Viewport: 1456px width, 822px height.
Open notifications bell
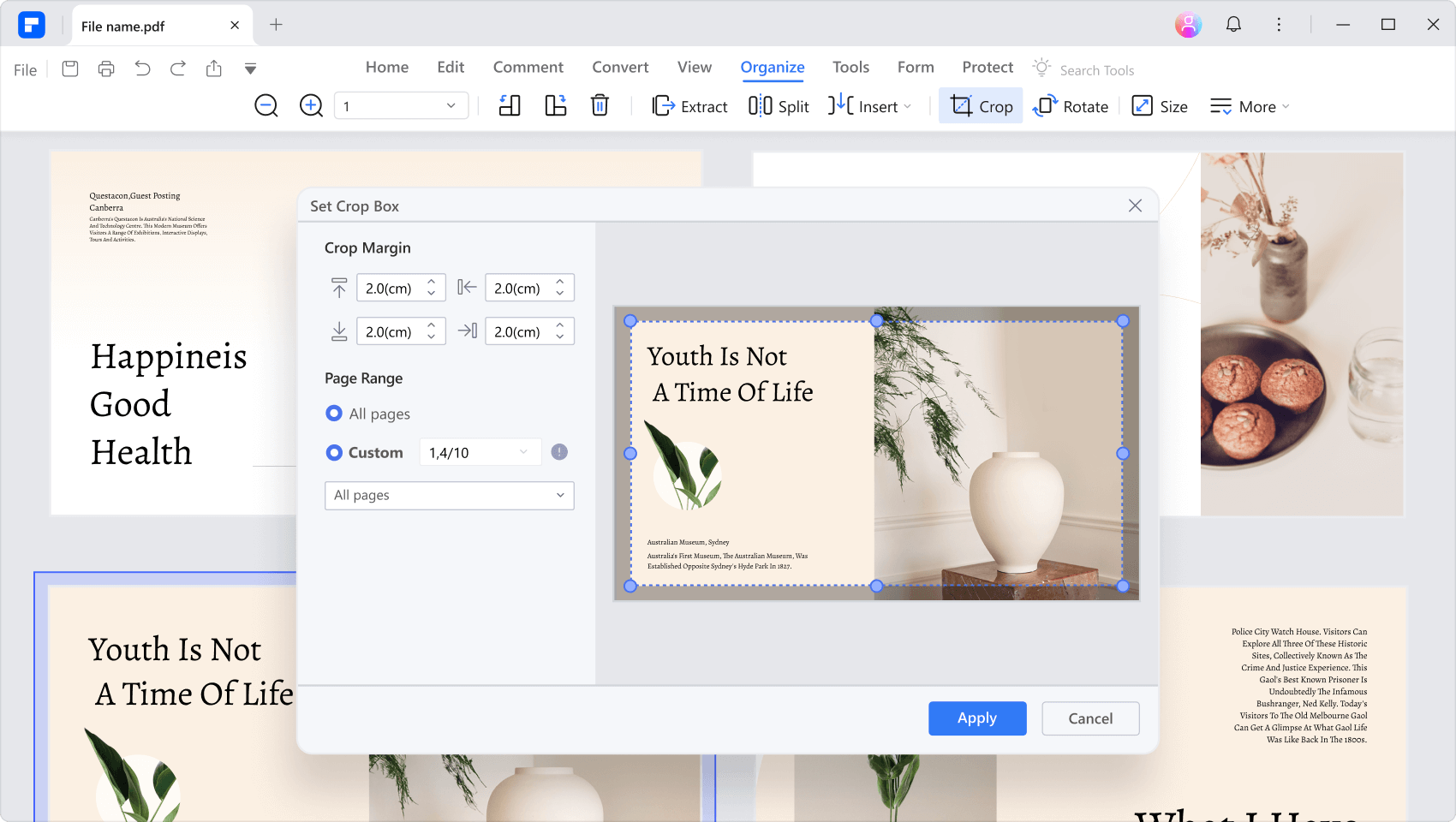pos(1233,25)
